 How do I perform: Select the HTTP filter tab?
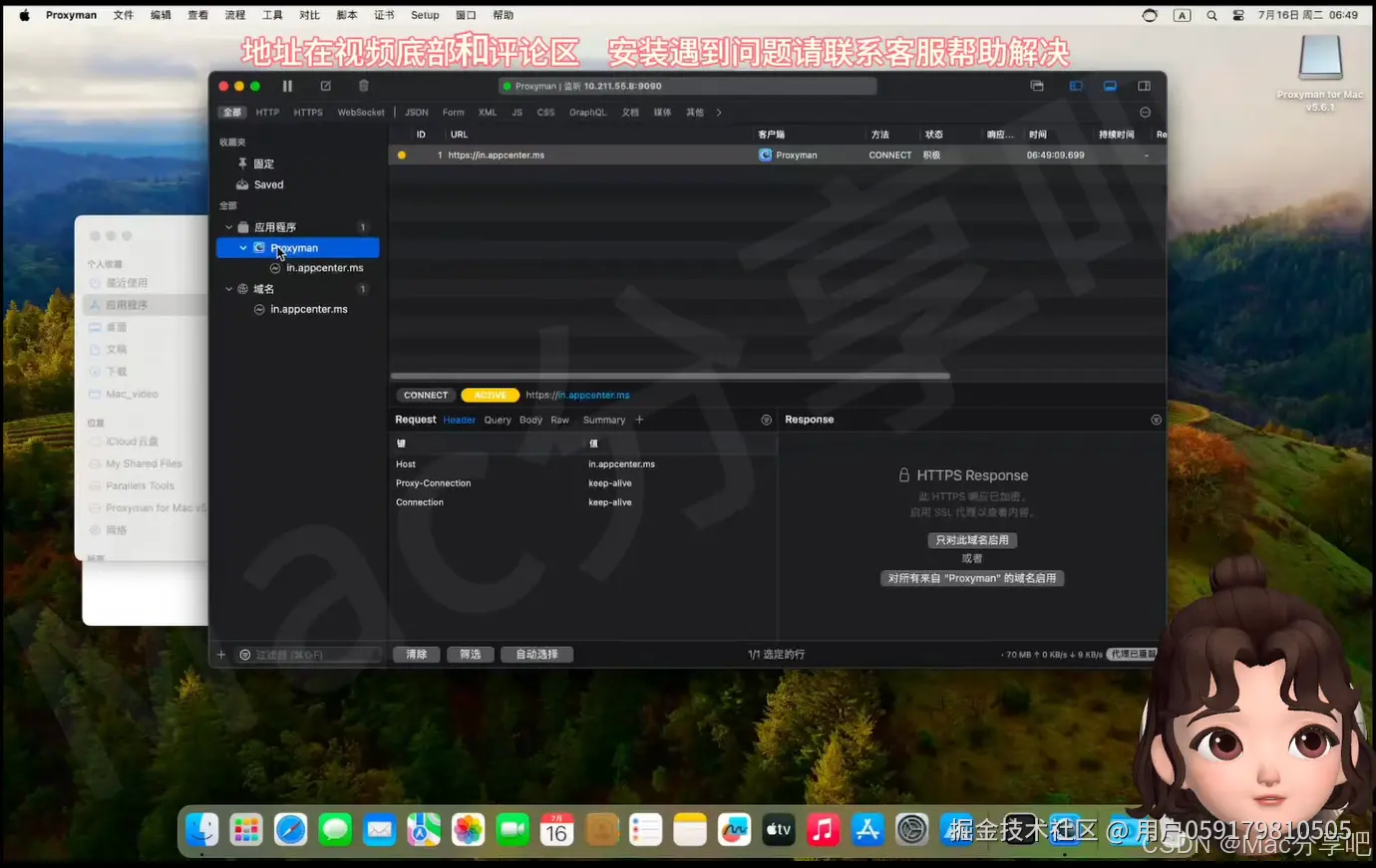[267, 113]
